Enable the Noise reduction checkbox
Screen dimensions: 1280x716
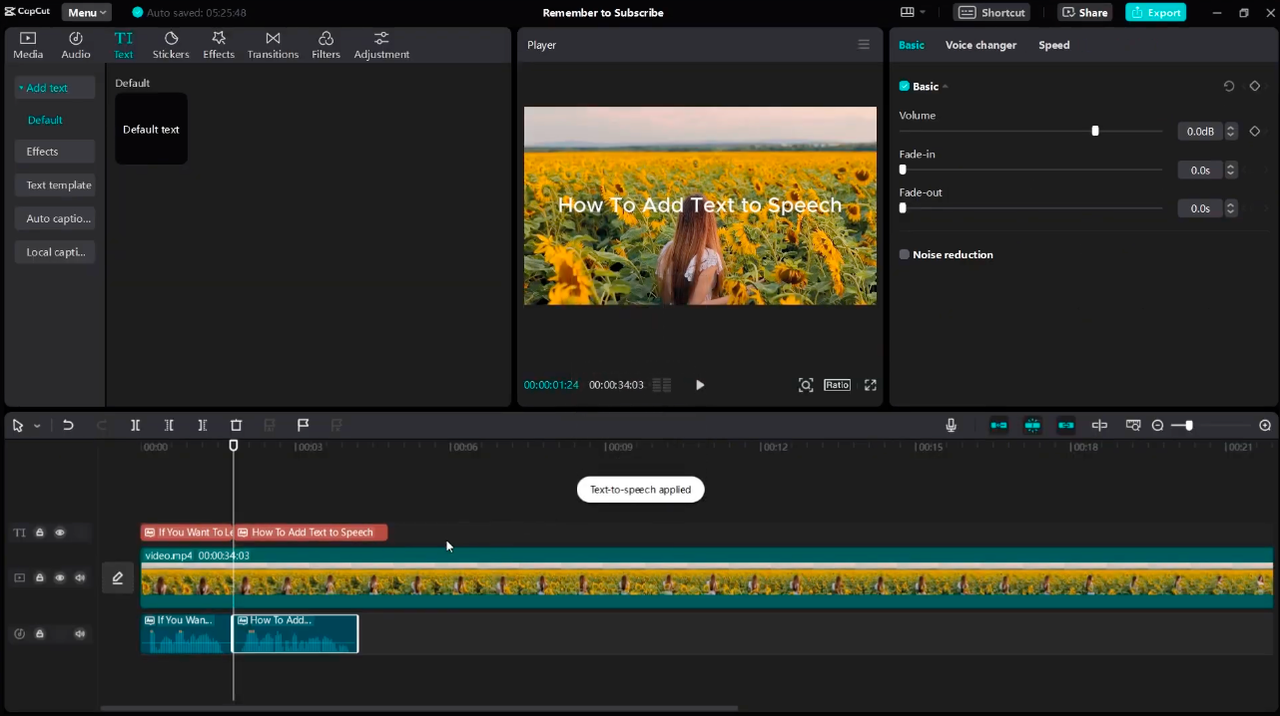(904, 255)
